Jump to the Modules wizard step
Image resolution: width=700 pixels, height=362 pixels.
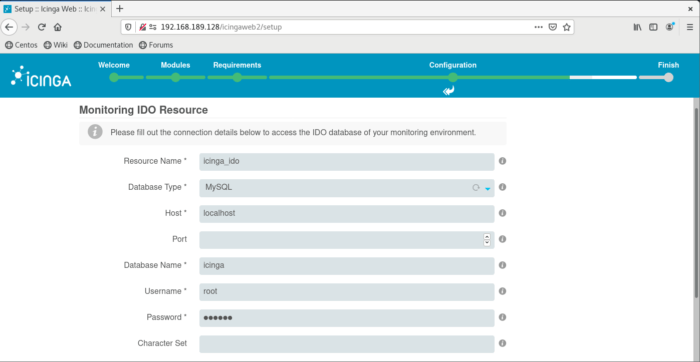click(x=175, y=77)
